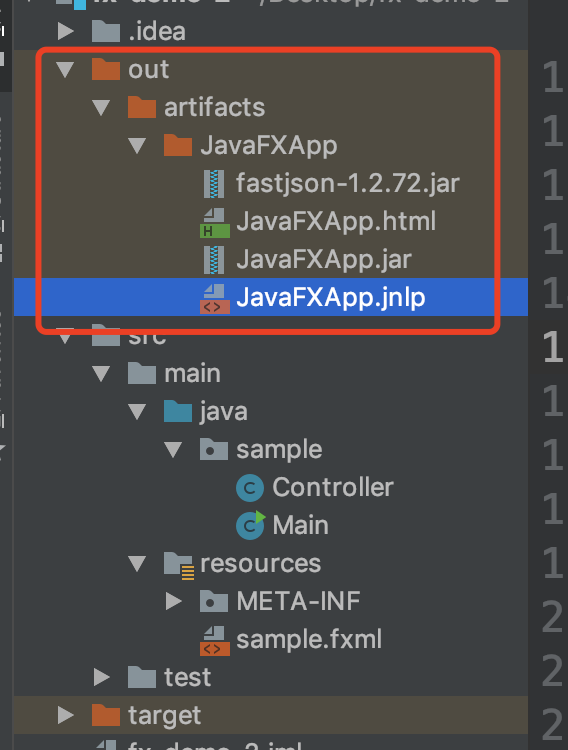Click the fastjson jar archive icon

click(214, 184)
